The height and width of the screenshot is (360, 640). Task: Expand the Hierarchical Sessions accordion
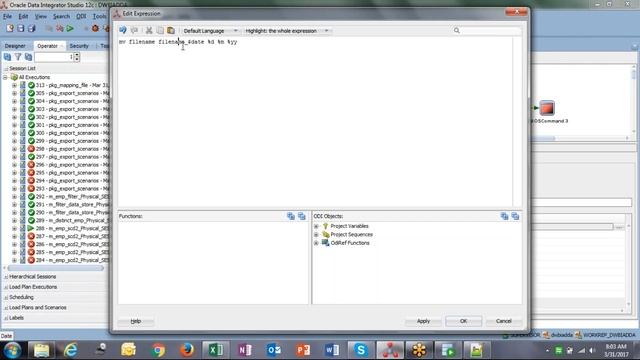pos(32,276)
